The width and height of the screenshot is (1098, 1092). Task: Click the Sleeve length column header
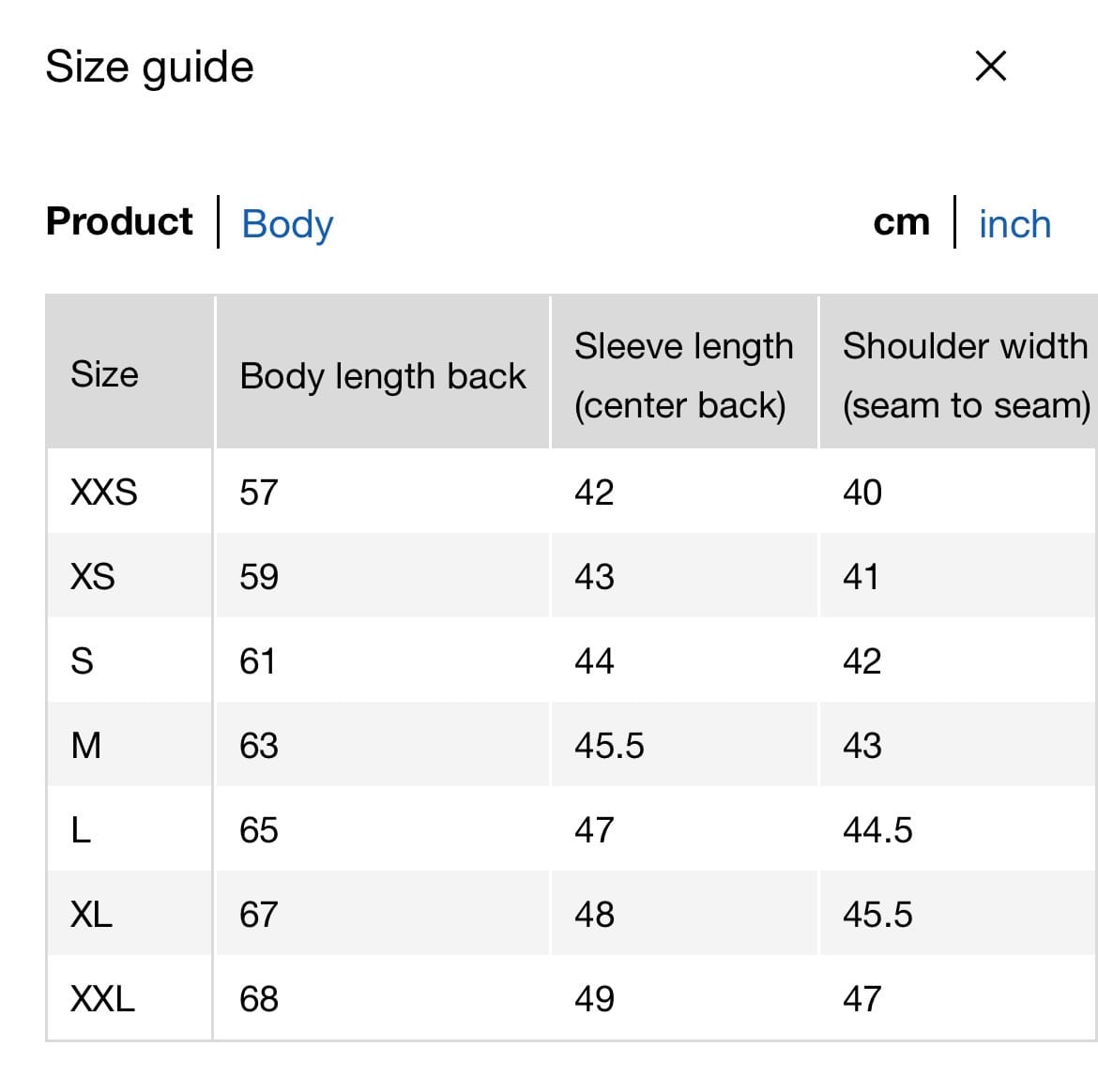click(x=683, y=375)
